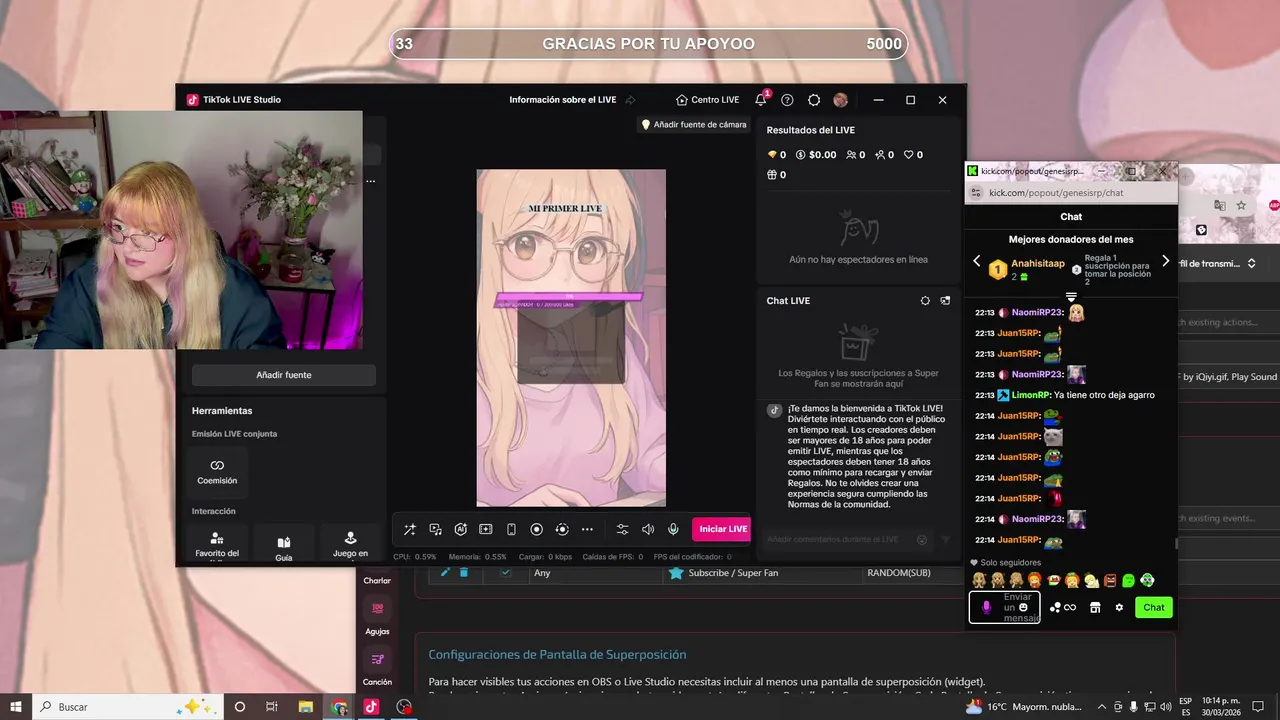Image resolution: width=1280 pixels, height=720 pixels.
Task: Open the help question mark icon
Action: [787, 100]
